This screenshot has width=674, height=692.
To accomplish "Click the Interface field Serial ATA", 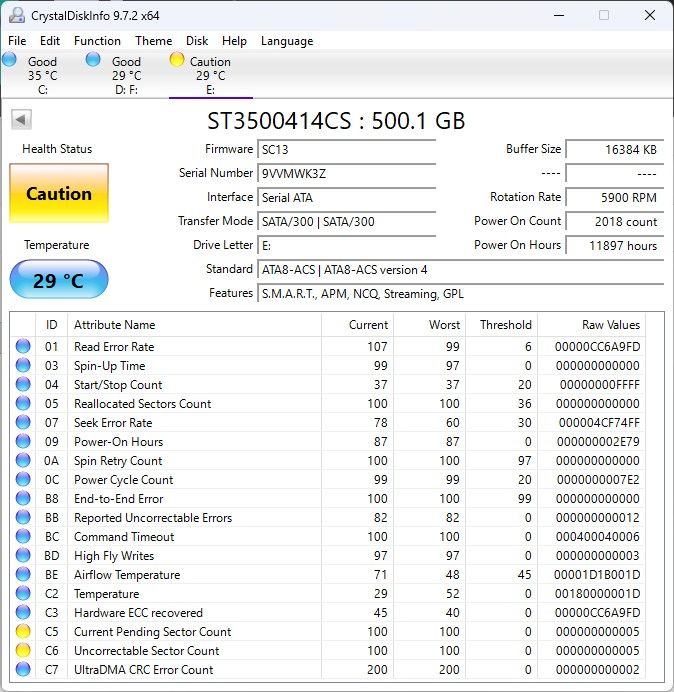I will 346,197.
